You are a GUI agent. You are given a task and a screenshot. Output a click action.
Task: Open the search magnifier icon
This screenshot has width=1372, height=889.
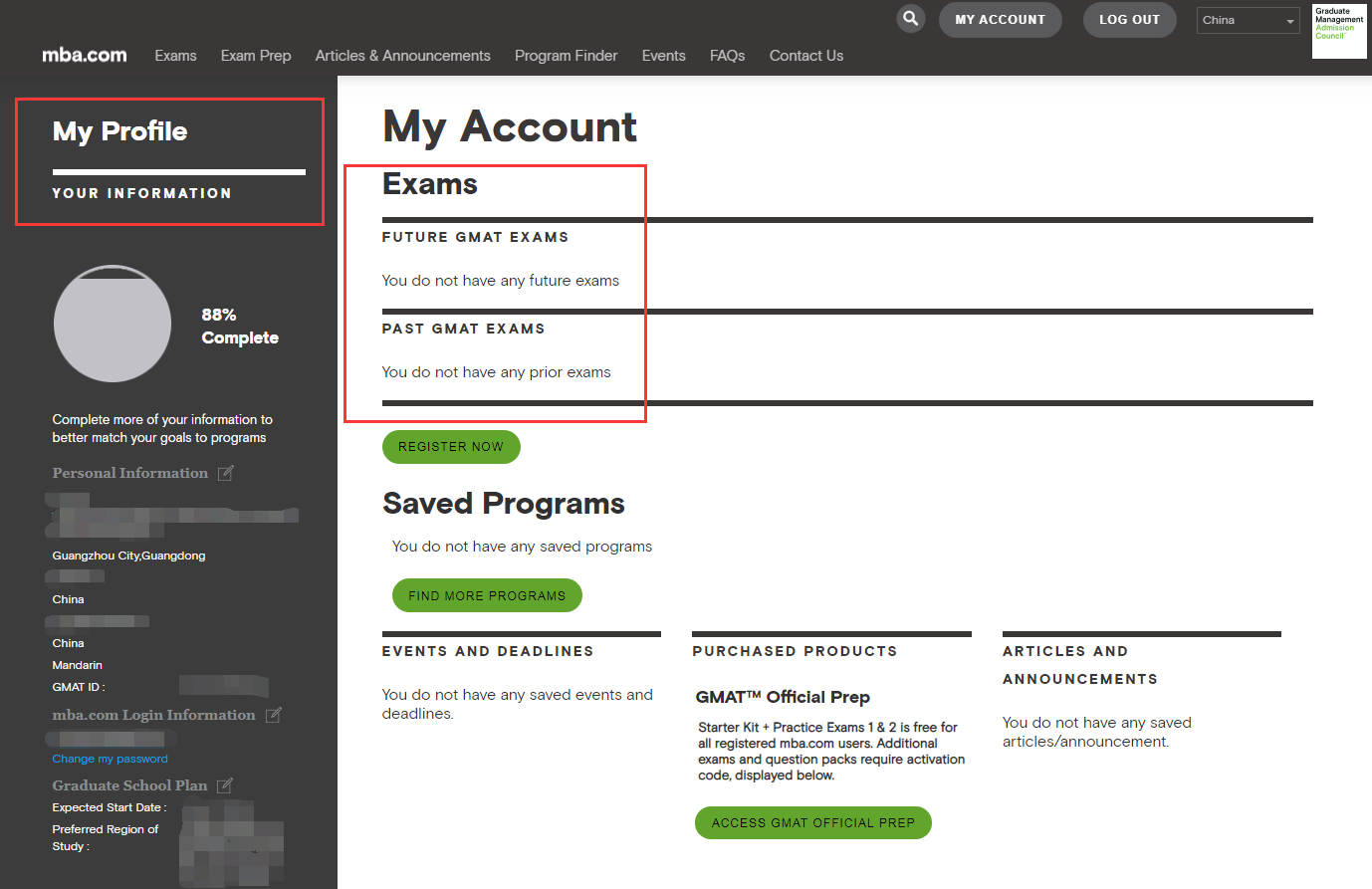click(910, 19)
